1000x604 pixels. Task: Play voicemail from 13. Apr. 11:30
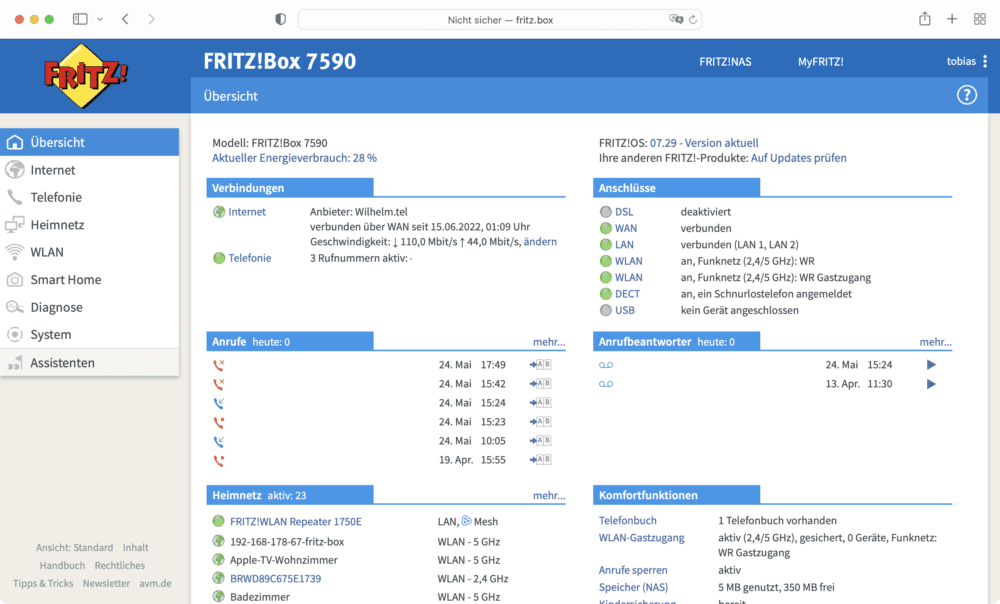[x=931, y=384]
